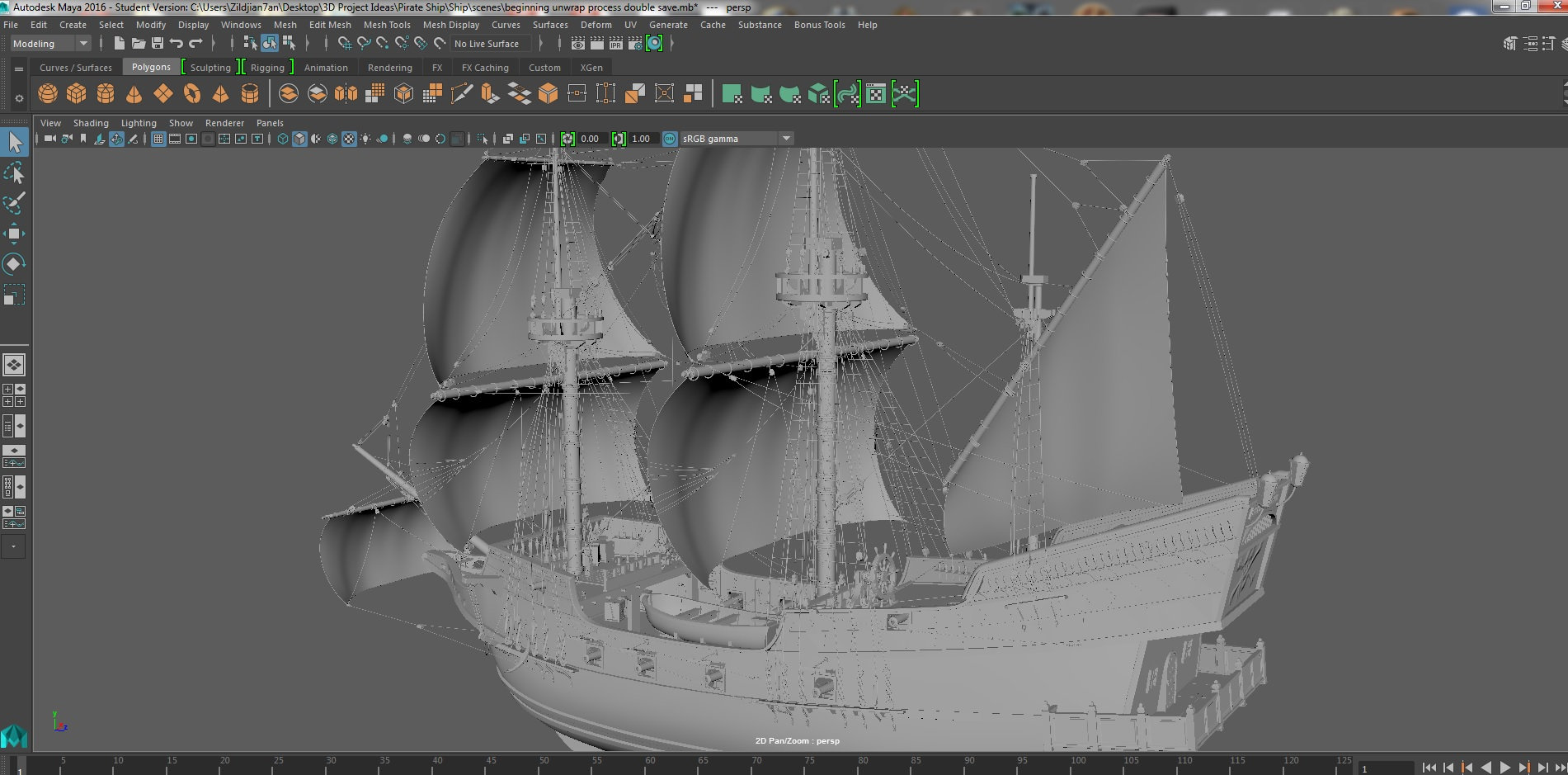Image resolution: width=1568 pixels, height=775 pixels.
Task: Create a polygon cone from the shelf
Action: (134, 94)
